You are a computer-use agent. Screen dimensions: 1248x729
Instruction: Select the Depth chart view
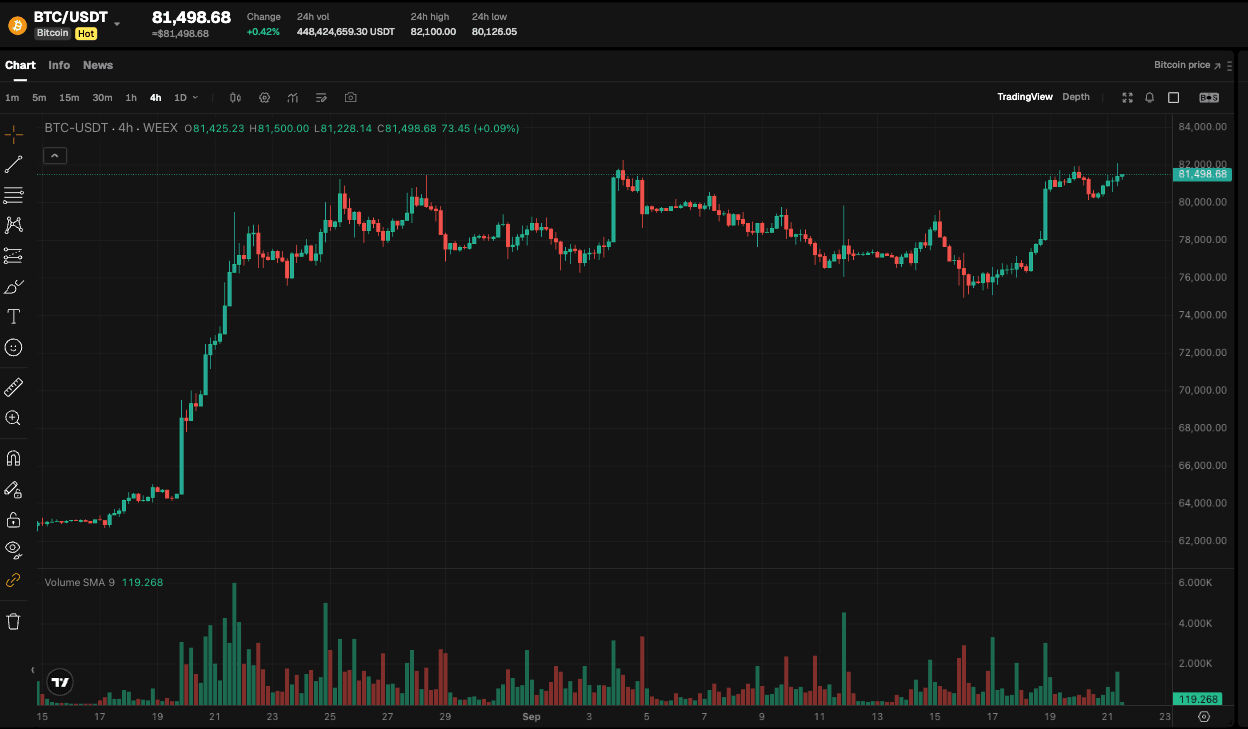coord(1076,97)
